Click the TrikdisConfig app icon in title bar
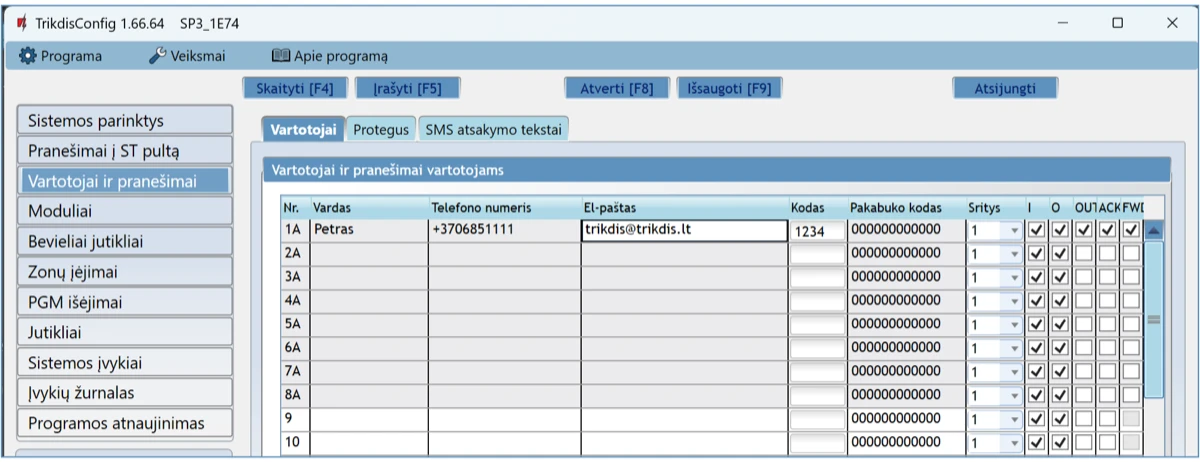The image size is (1200, 462). coord(22,23)
